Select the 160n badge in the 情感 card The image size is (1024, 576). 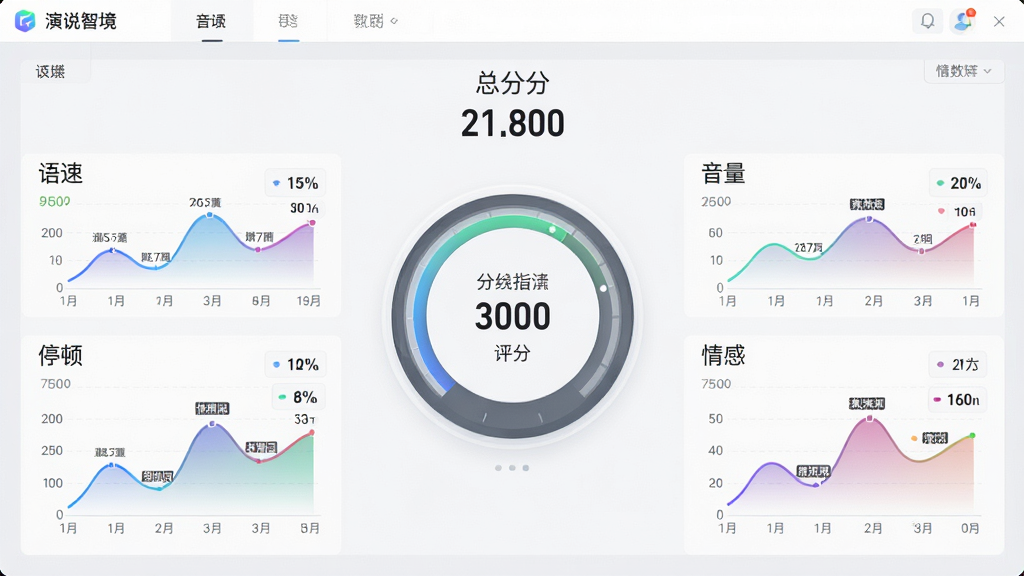957,399
